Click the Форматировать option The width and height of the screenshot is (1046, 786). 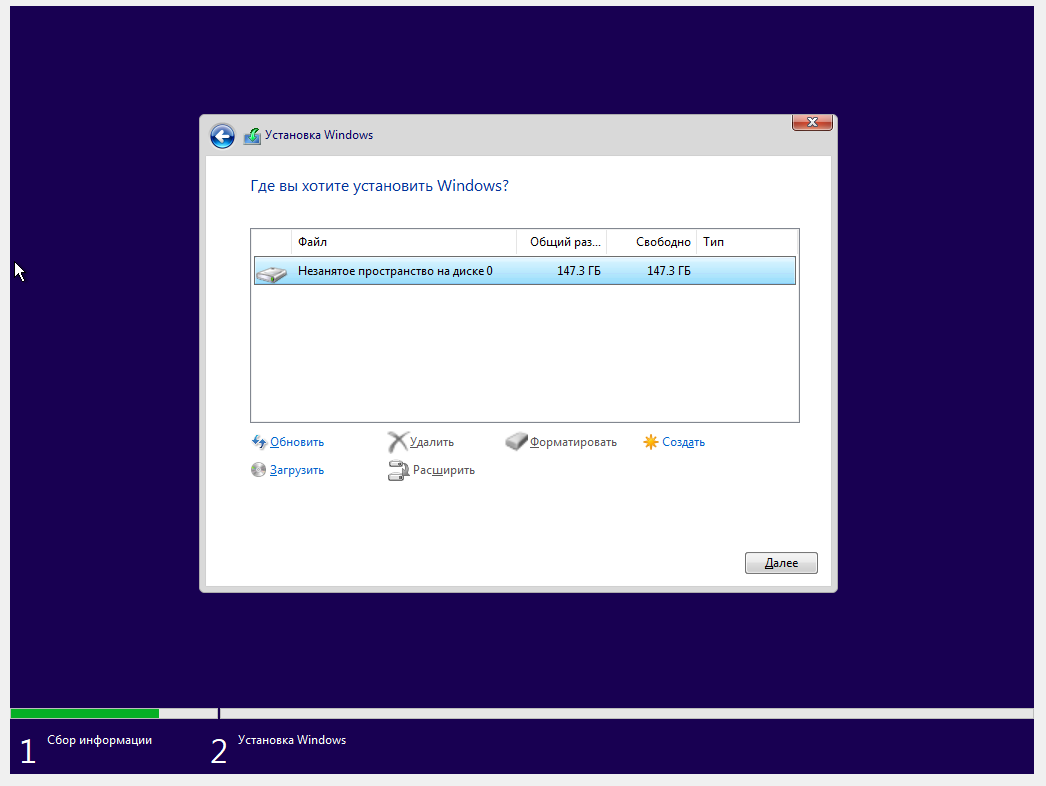573,442
